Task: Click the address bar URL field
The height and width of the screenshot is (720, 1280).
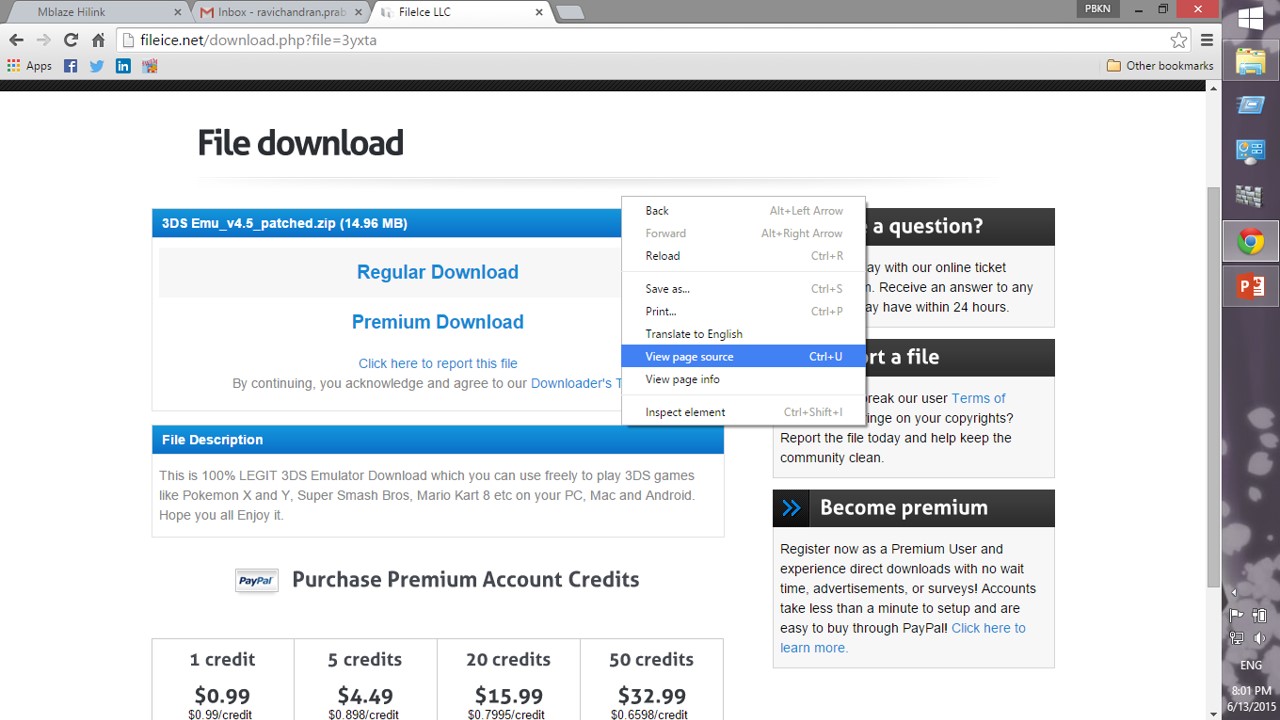Action: [x=640, y=40]
